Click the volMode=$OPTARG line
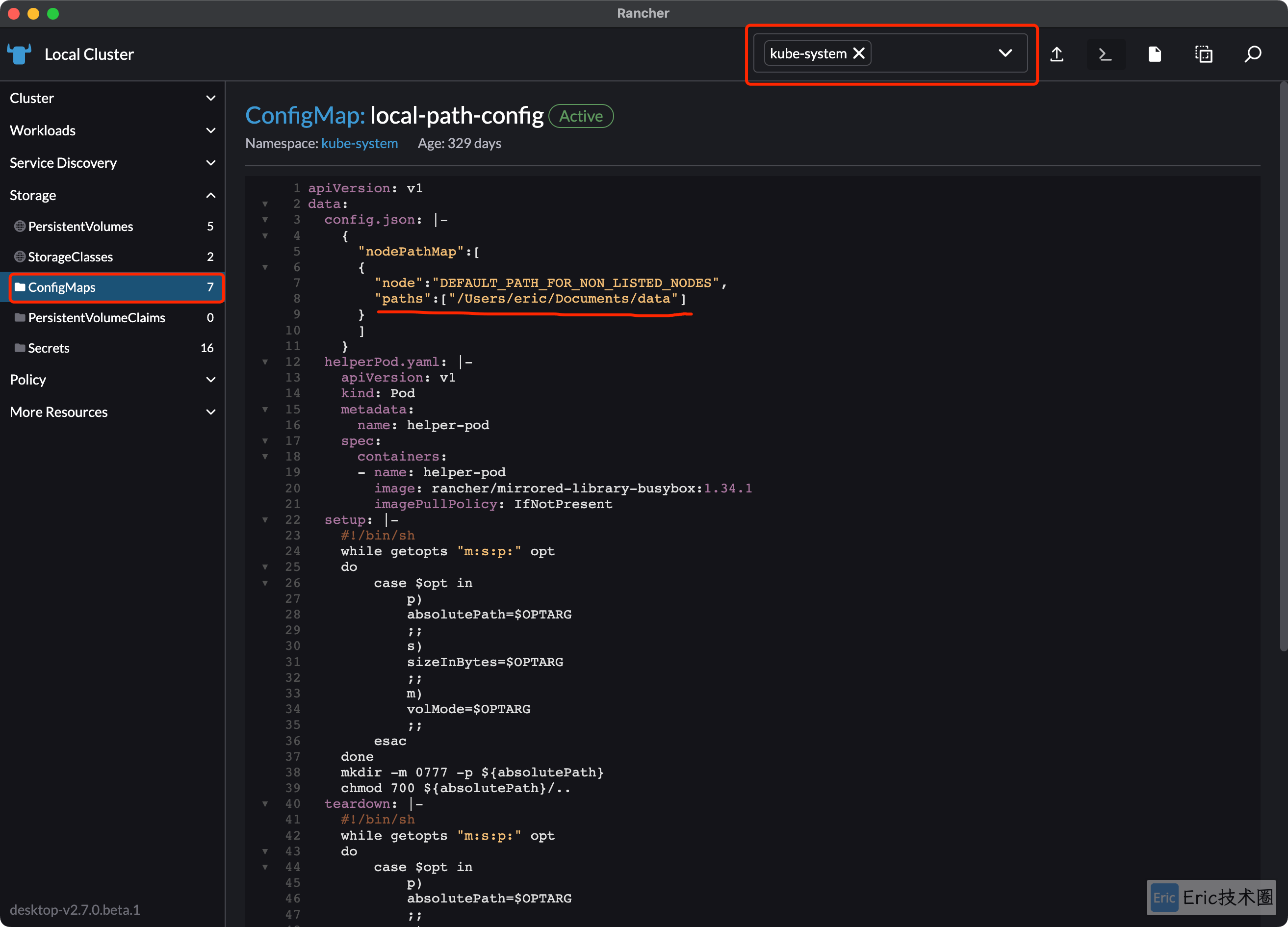The image size is (1288, 927). click(468, 709)
